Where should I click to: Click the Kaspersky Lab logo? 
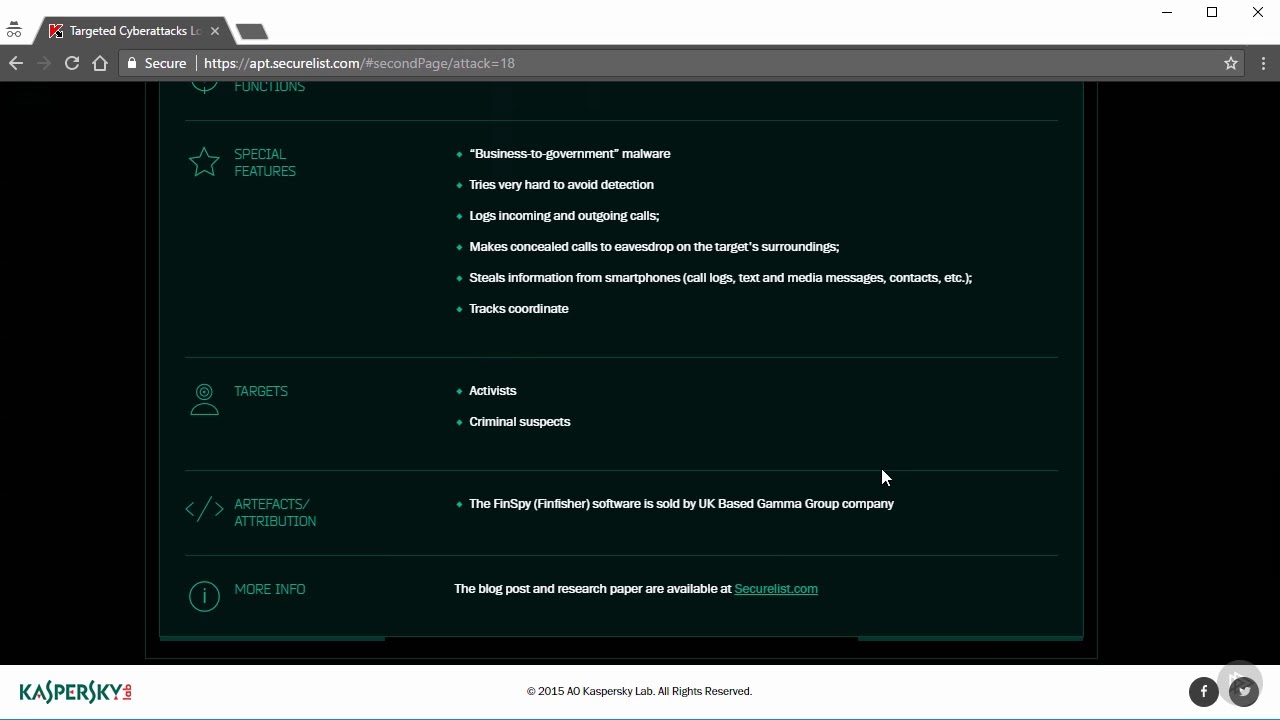(76, 692)
